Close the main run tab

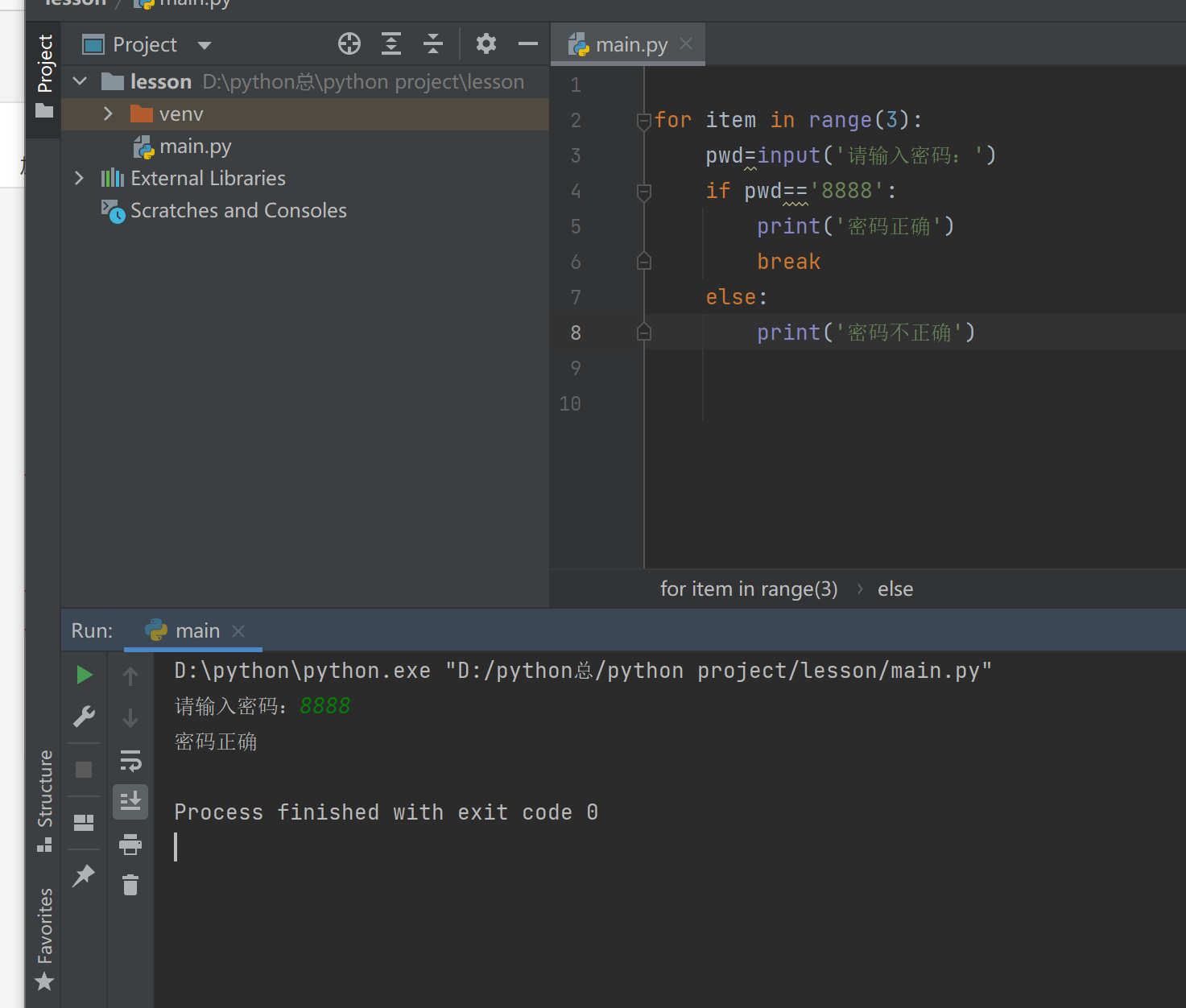pyautogui.click(x=238, y=631)
